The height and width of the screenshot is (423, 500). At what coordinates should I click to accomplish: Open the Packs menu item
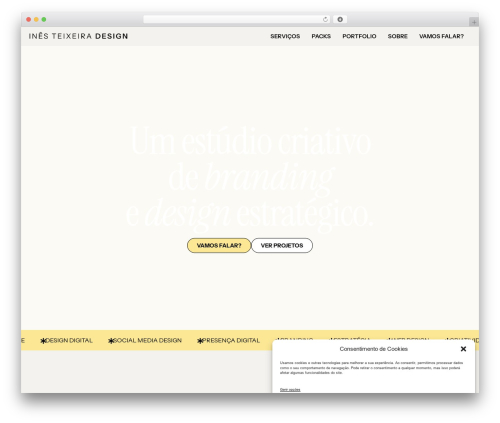321,36
